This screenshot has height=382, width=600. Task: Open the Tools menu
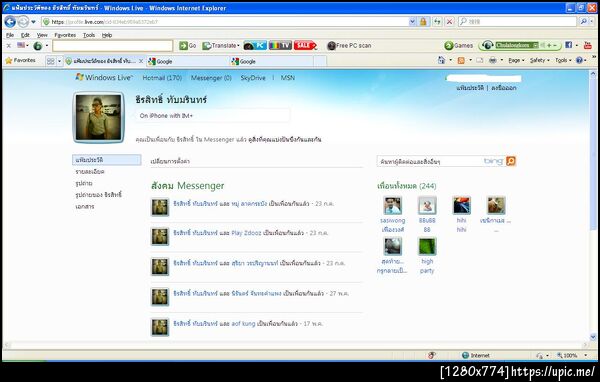89,35
